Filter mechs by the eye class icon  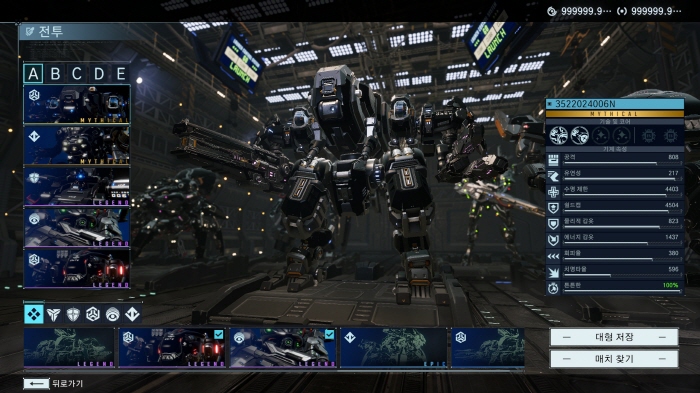click(x=112, y=314)
